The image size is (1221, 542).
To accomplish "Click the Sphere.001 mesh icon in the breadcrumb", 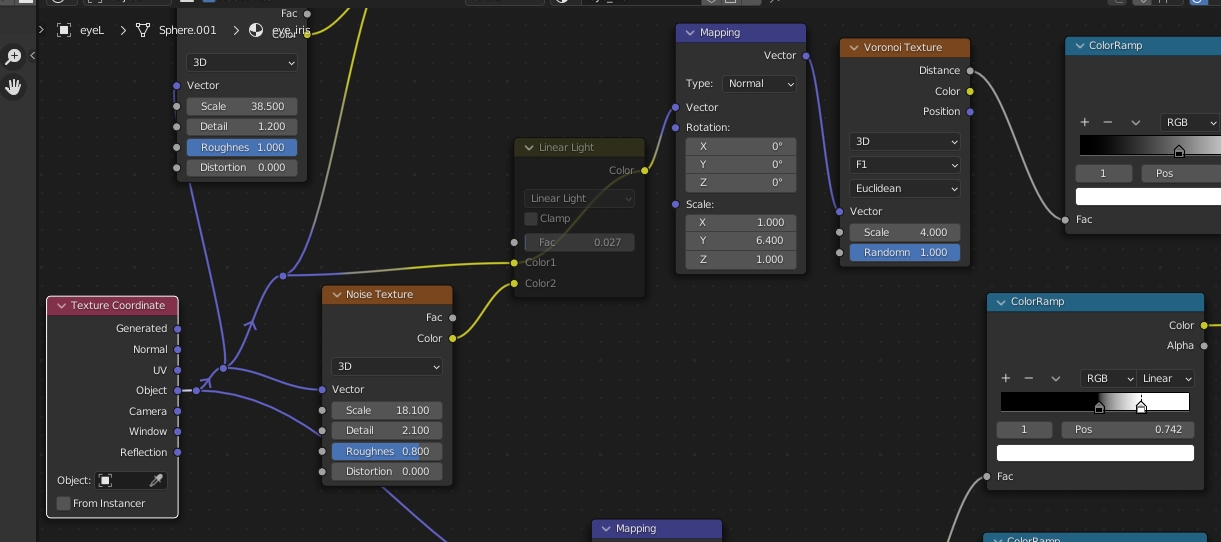I will [x=143, y=30].
